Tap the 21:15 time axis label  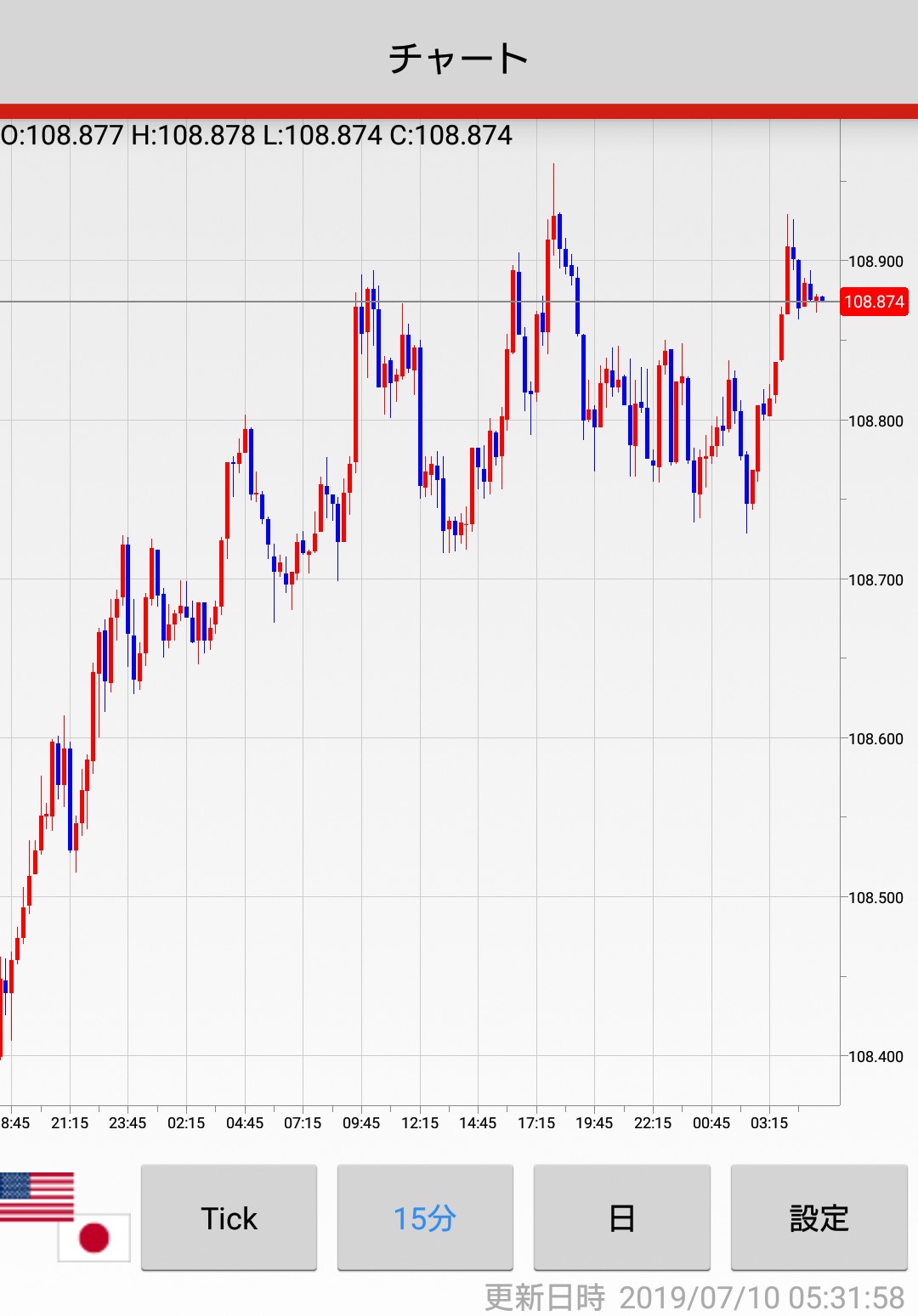tap(70, 1122)
